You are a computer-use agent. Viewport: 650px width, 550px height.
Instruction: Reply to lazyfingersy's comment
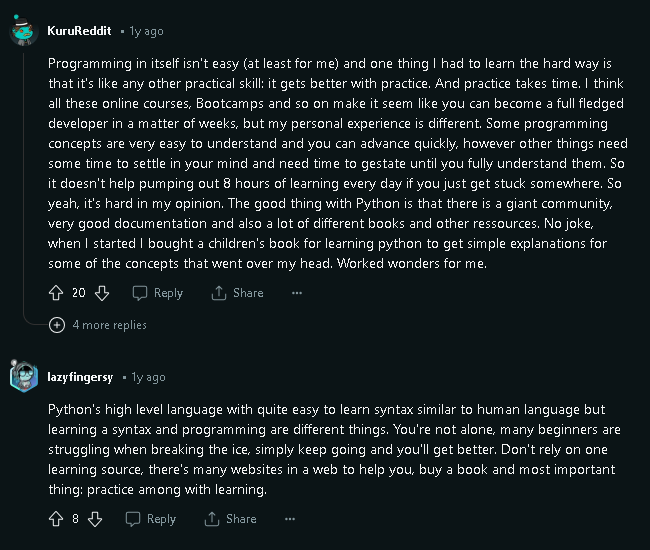click(x=151, y=519)
